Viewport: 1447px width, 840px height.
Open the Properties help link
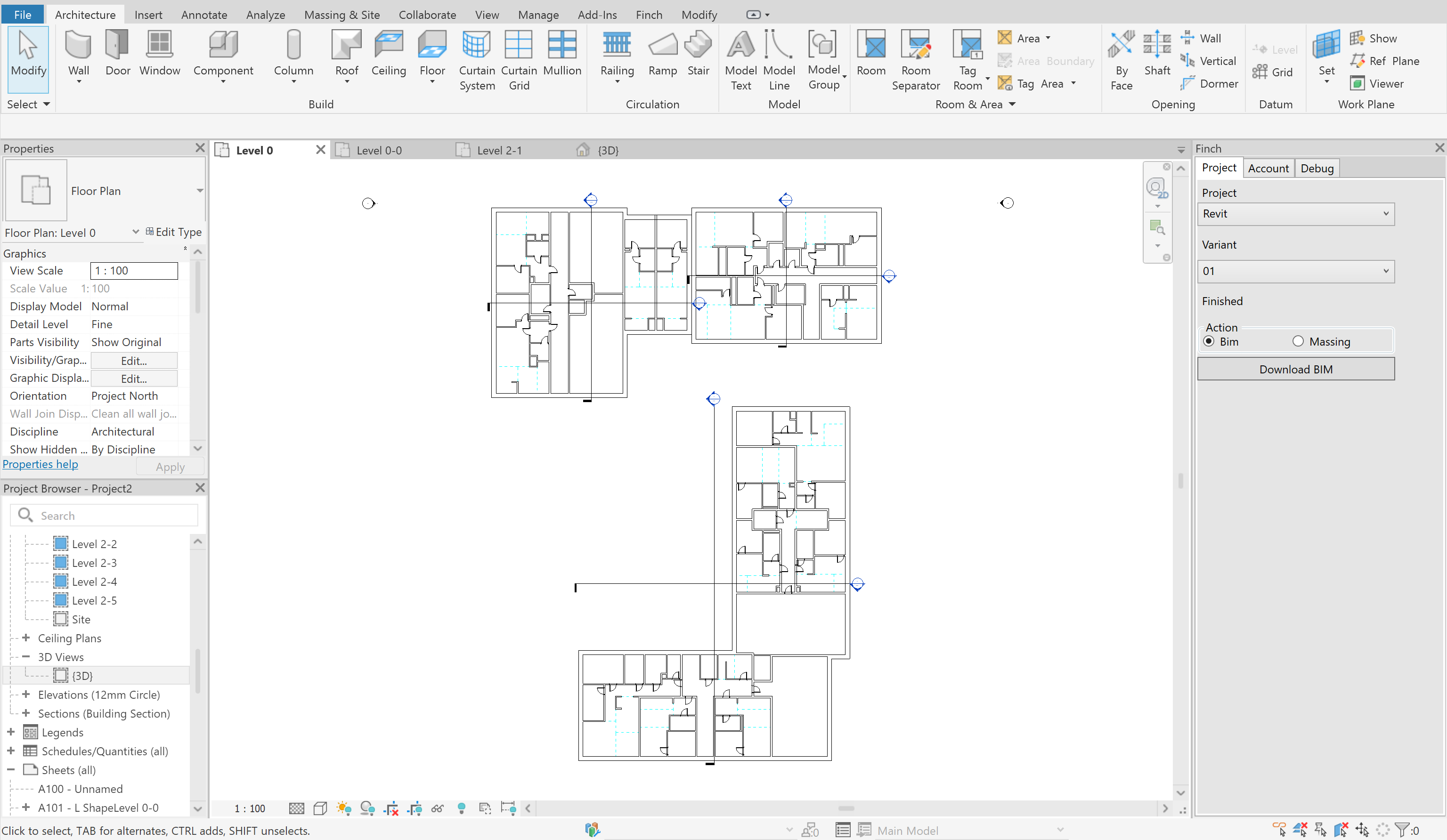coord(40,464)
